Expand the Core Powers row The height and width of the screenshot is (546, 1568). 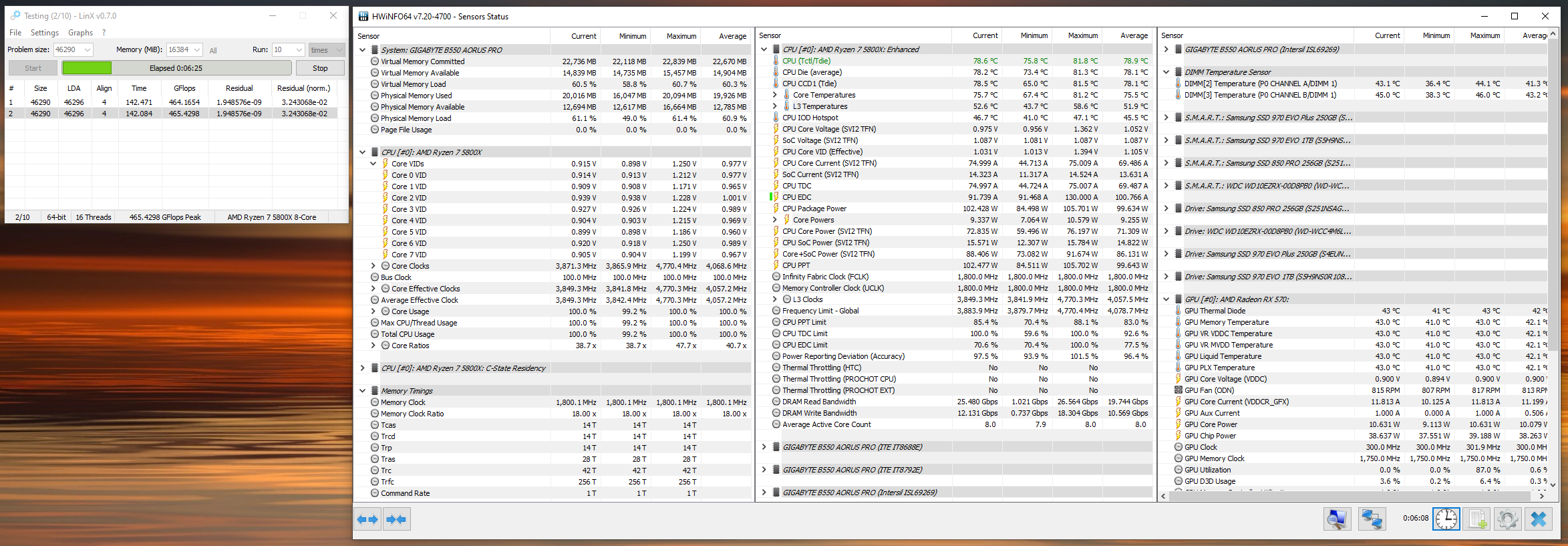click(x=775, y=220)
